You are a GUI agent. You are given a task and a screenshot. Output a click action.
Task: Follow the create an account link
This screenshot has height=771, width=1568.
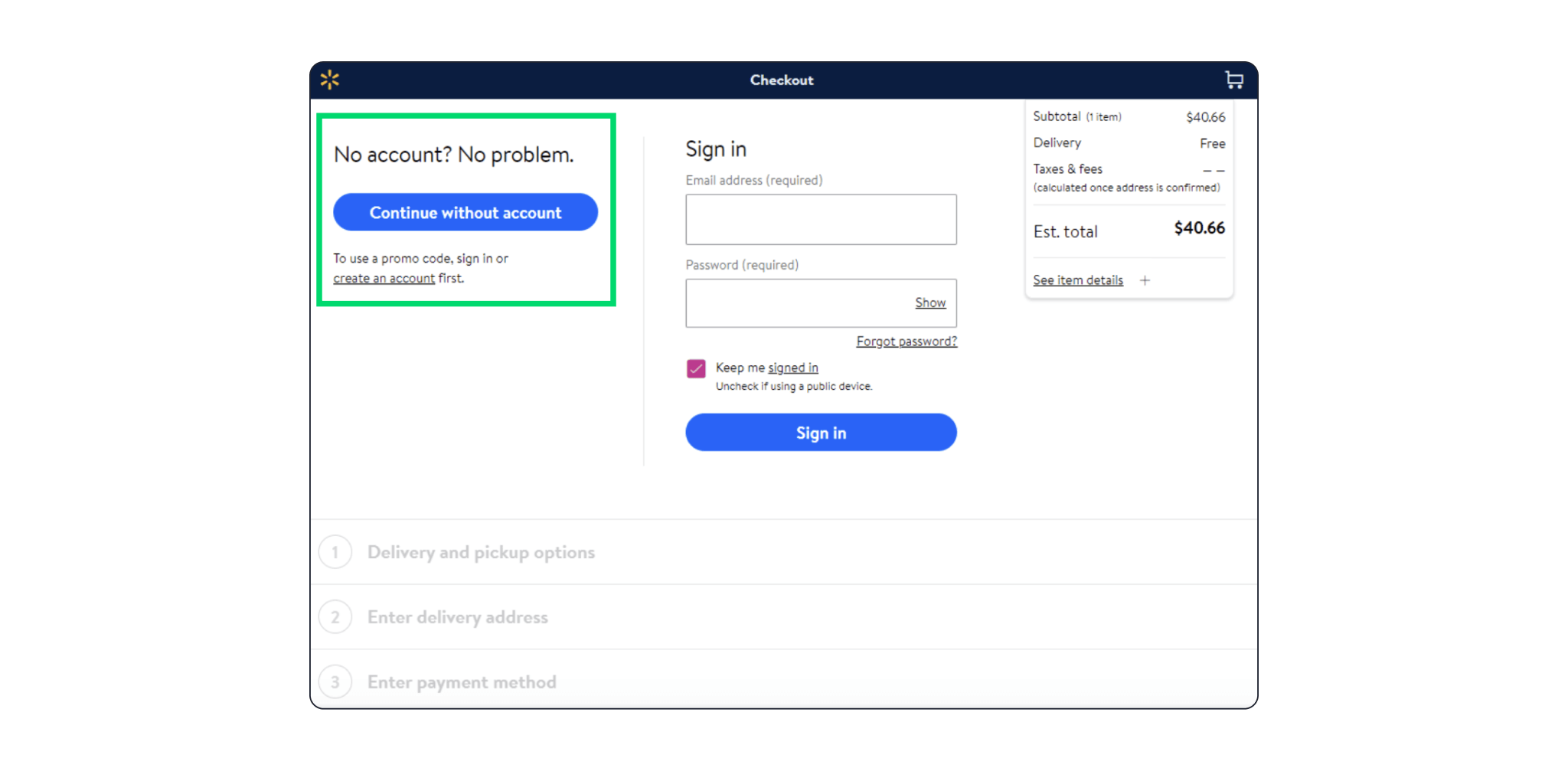[x=384, y=279]
